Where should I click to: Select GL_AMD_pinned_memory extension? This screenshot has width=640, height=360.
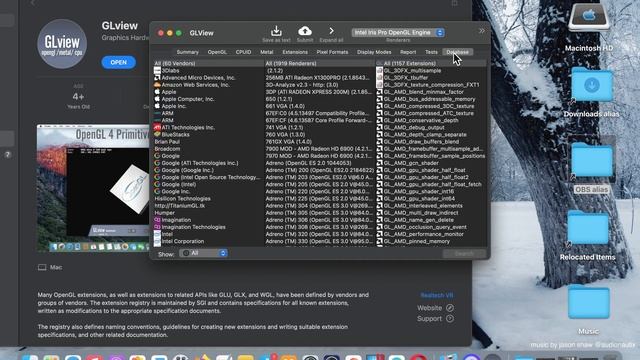pyautogui.click(x=431, y=242)
